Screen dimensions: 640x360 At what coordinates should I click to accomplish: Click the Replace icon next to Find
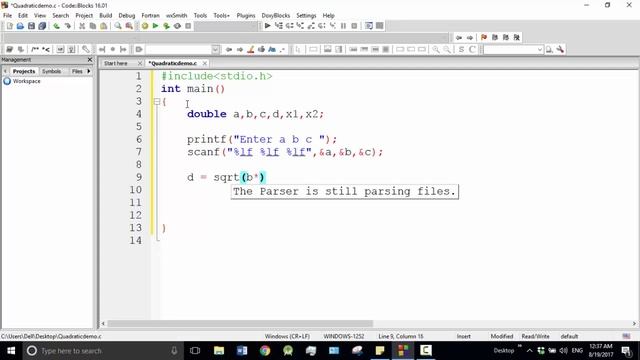[x=129, y=26]
